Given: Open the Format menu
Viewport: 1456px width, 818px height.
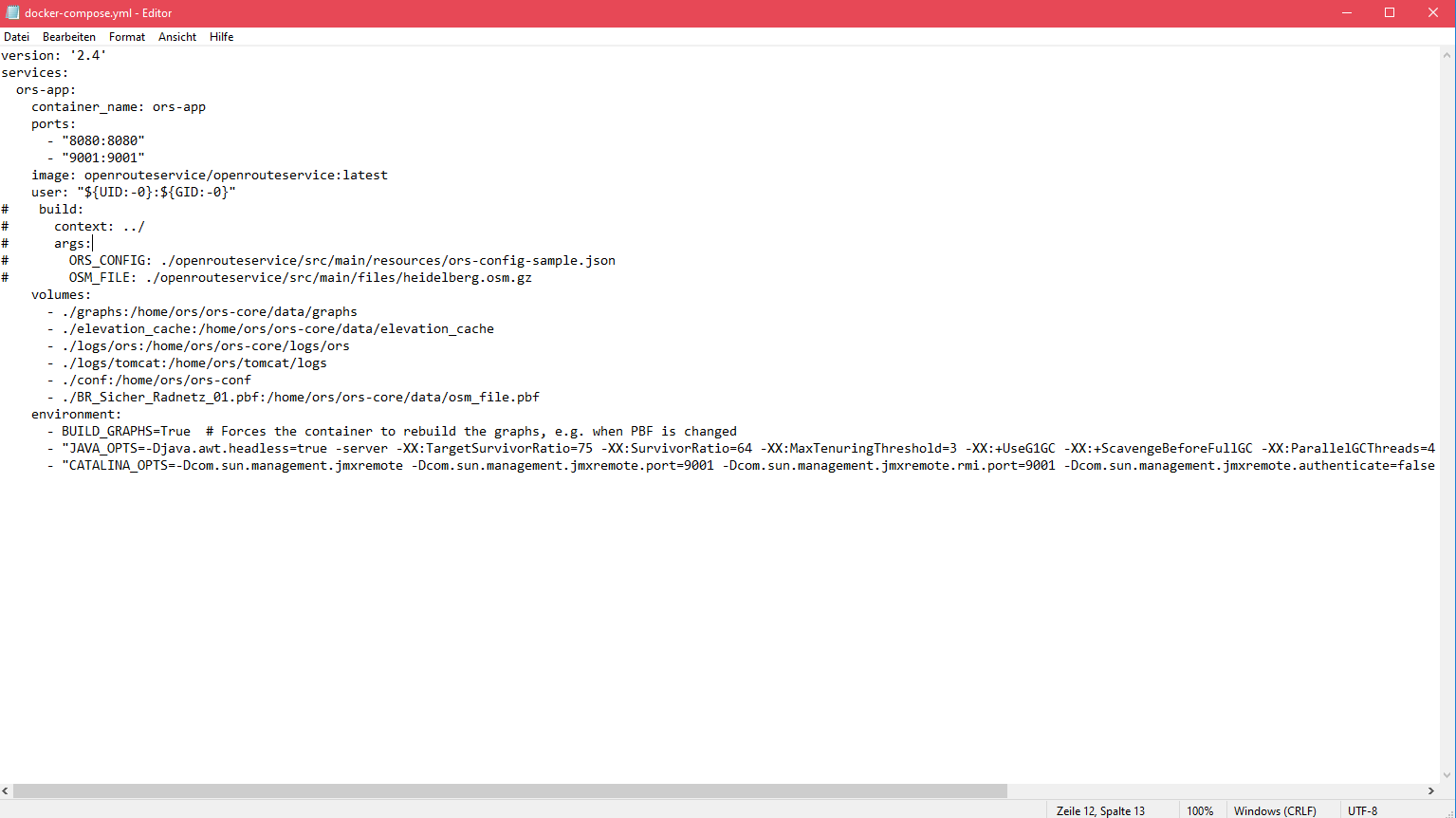Looking at the screenshot, I should 126,36.
